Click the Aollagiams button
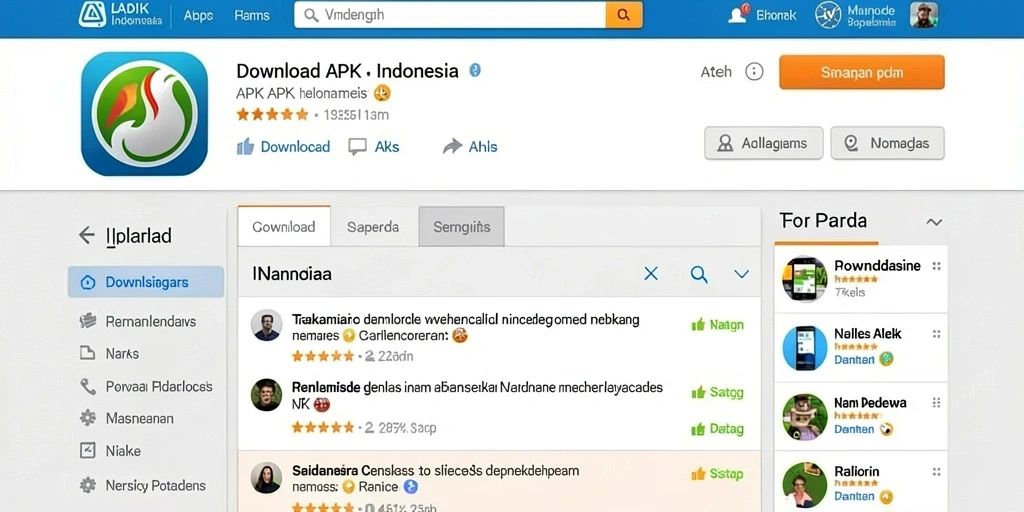The width and height of the screenshot is (1024, 512). 763,143
